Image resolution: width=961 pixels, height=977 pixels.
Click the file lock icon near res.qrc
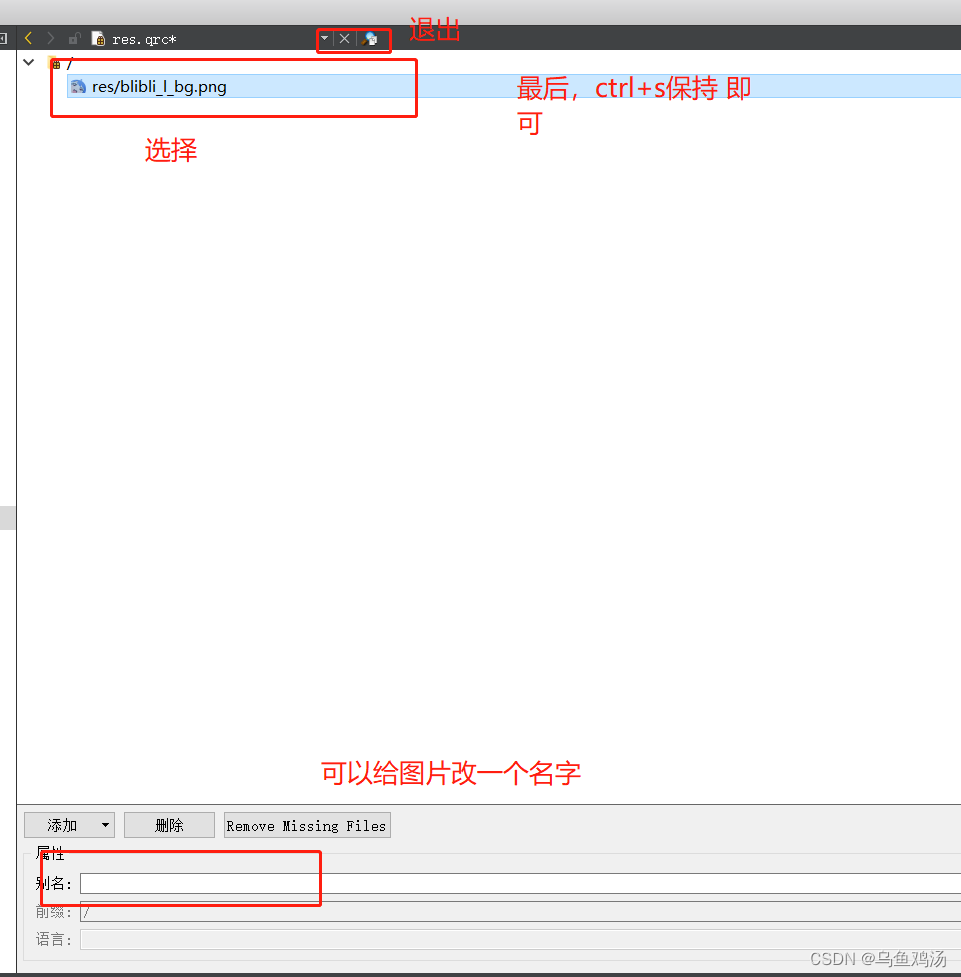coord(74,38)
